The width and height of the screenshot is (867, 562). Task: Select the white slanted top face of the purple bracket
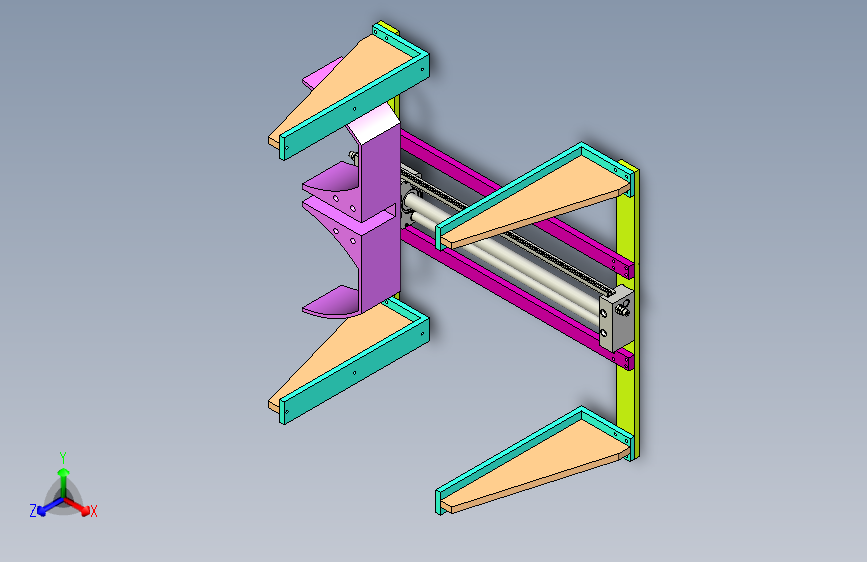372,125
